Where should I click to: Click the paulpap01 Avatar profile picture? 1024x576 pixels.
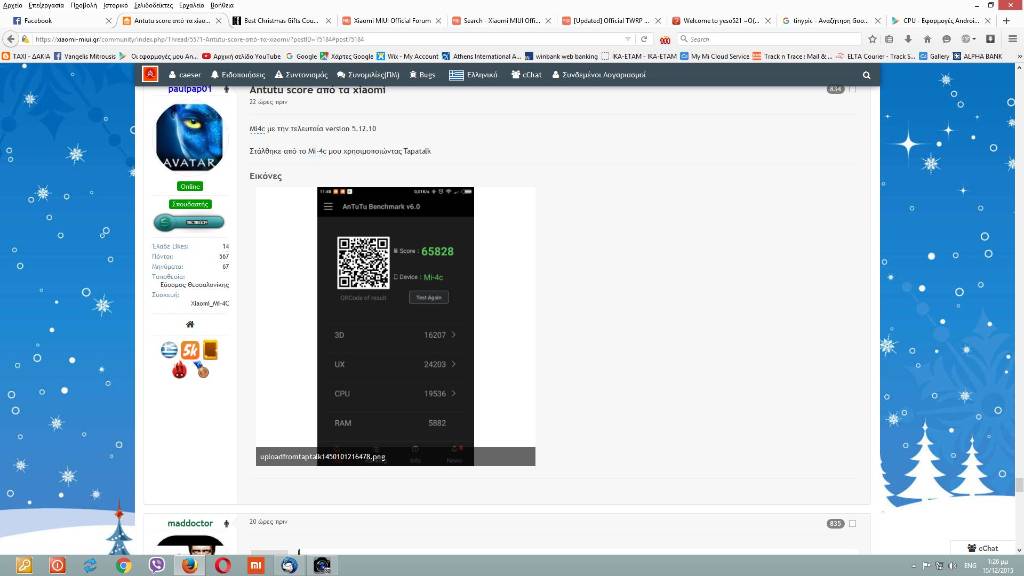tap(189, 137)
